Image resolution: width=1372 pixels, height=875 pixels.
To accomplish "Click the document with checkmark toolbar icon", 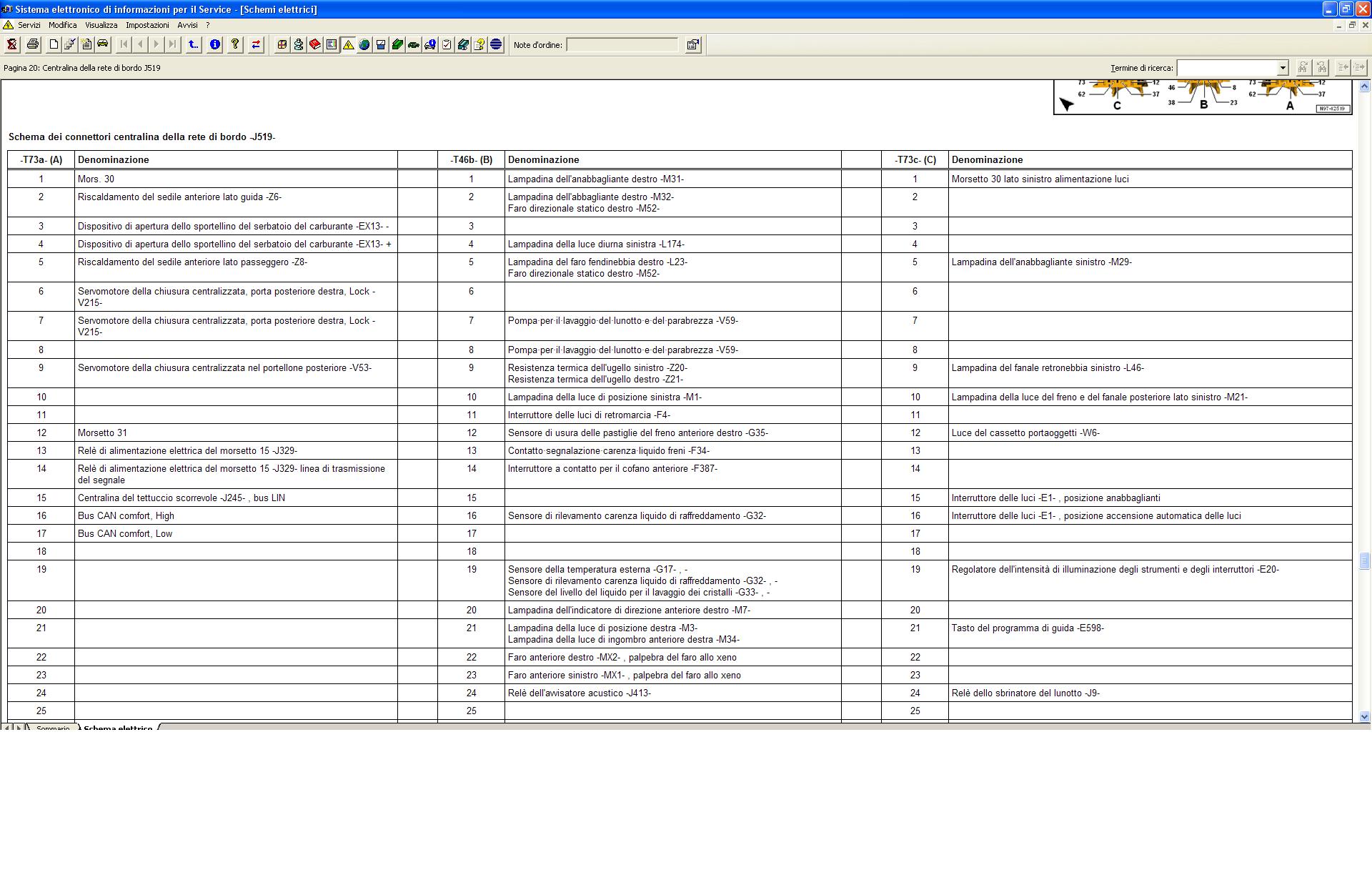I will pos(70,44).
